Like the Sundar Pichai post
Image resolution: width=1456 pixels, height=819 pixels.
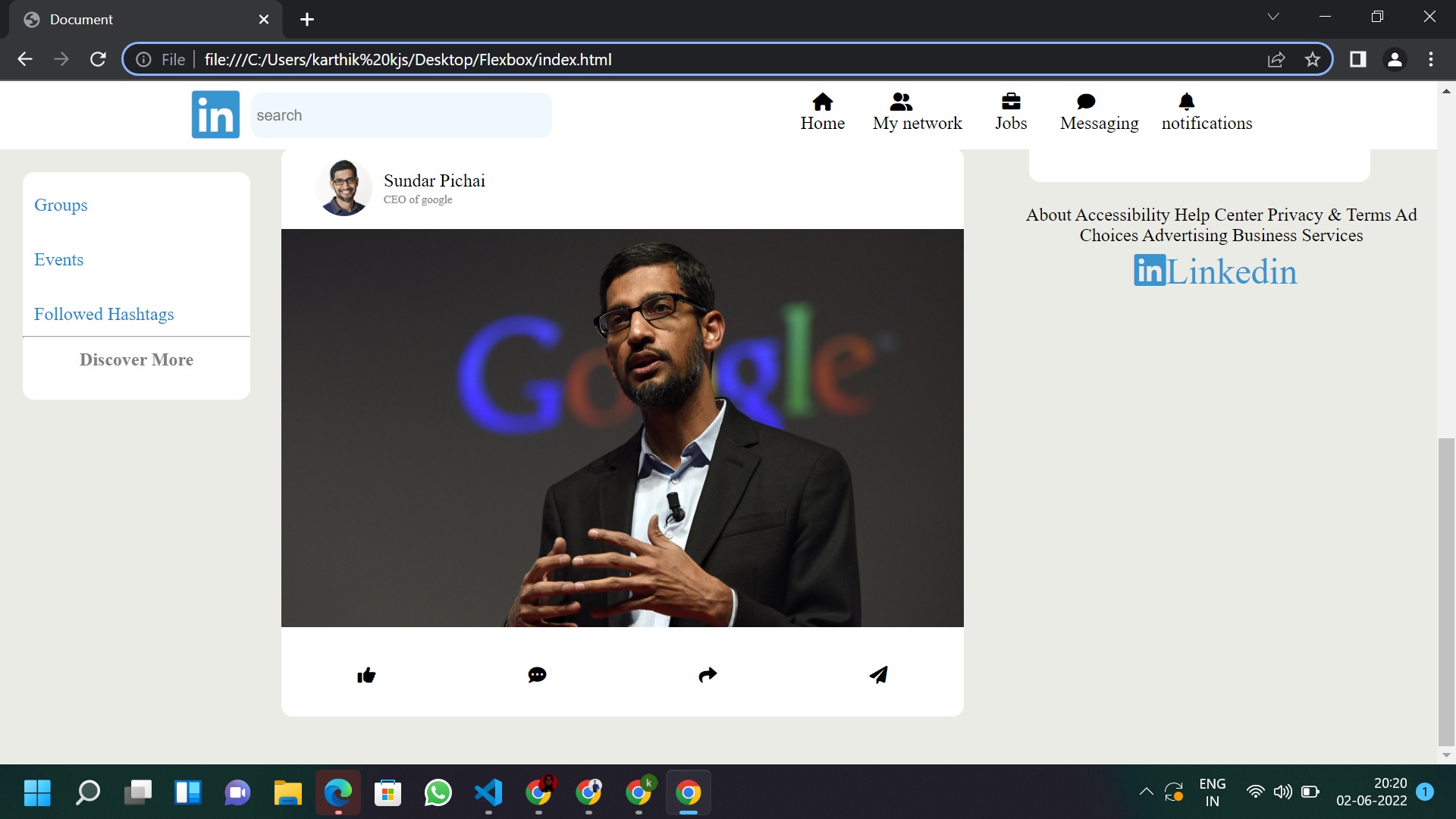(366, 675)
